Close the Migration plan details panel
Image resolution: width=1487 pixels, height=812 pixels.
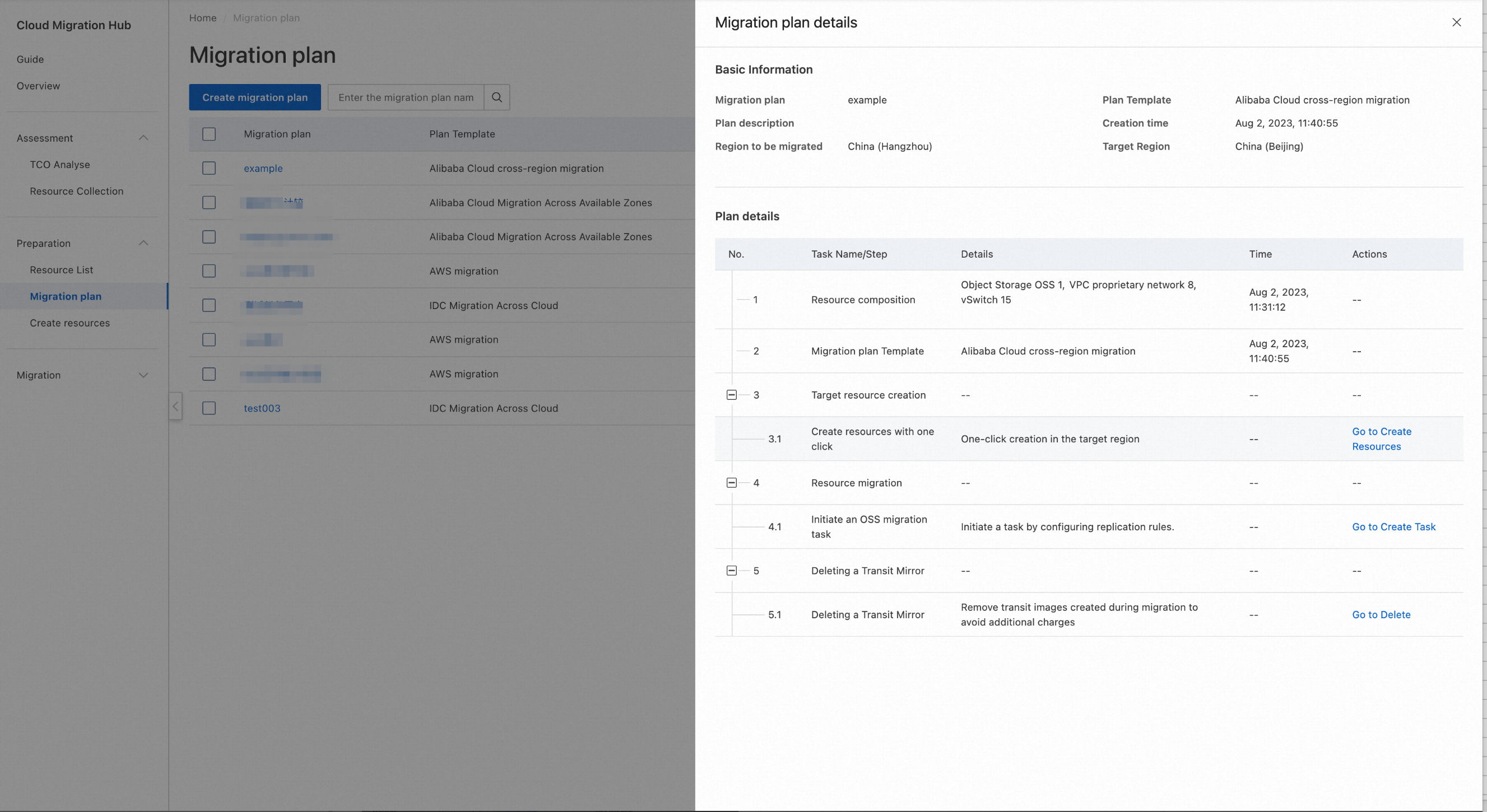point(1456,22)
